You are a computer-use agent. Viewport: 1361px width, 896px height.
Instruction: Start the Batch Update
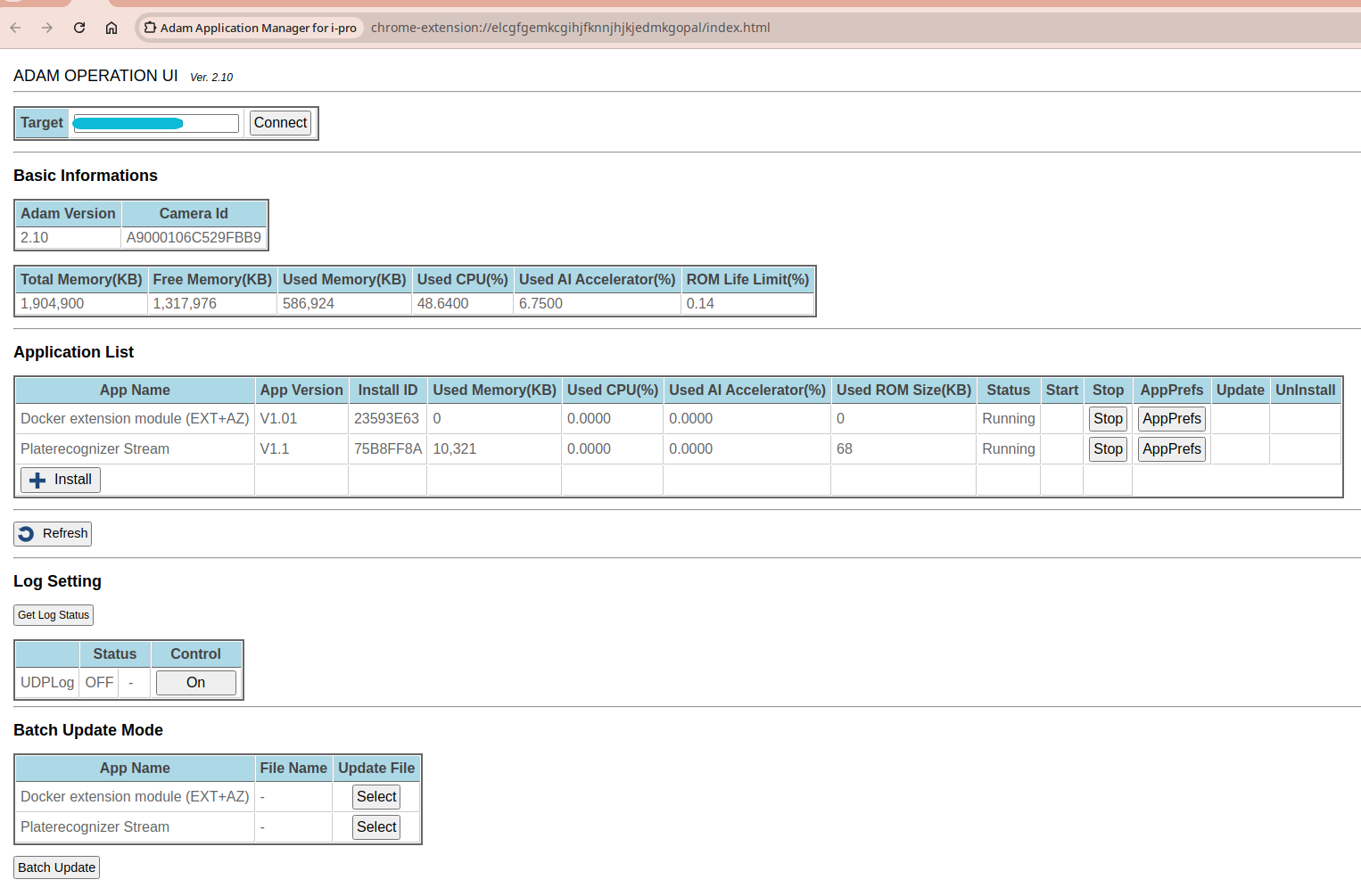(x=56, y=867)
